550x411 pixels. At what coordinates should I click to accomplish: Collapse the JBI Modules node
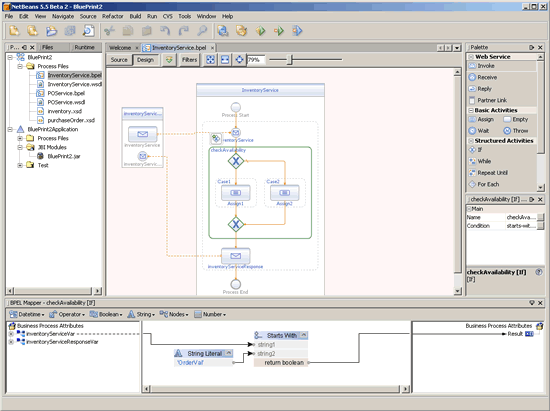coord(20,147)
